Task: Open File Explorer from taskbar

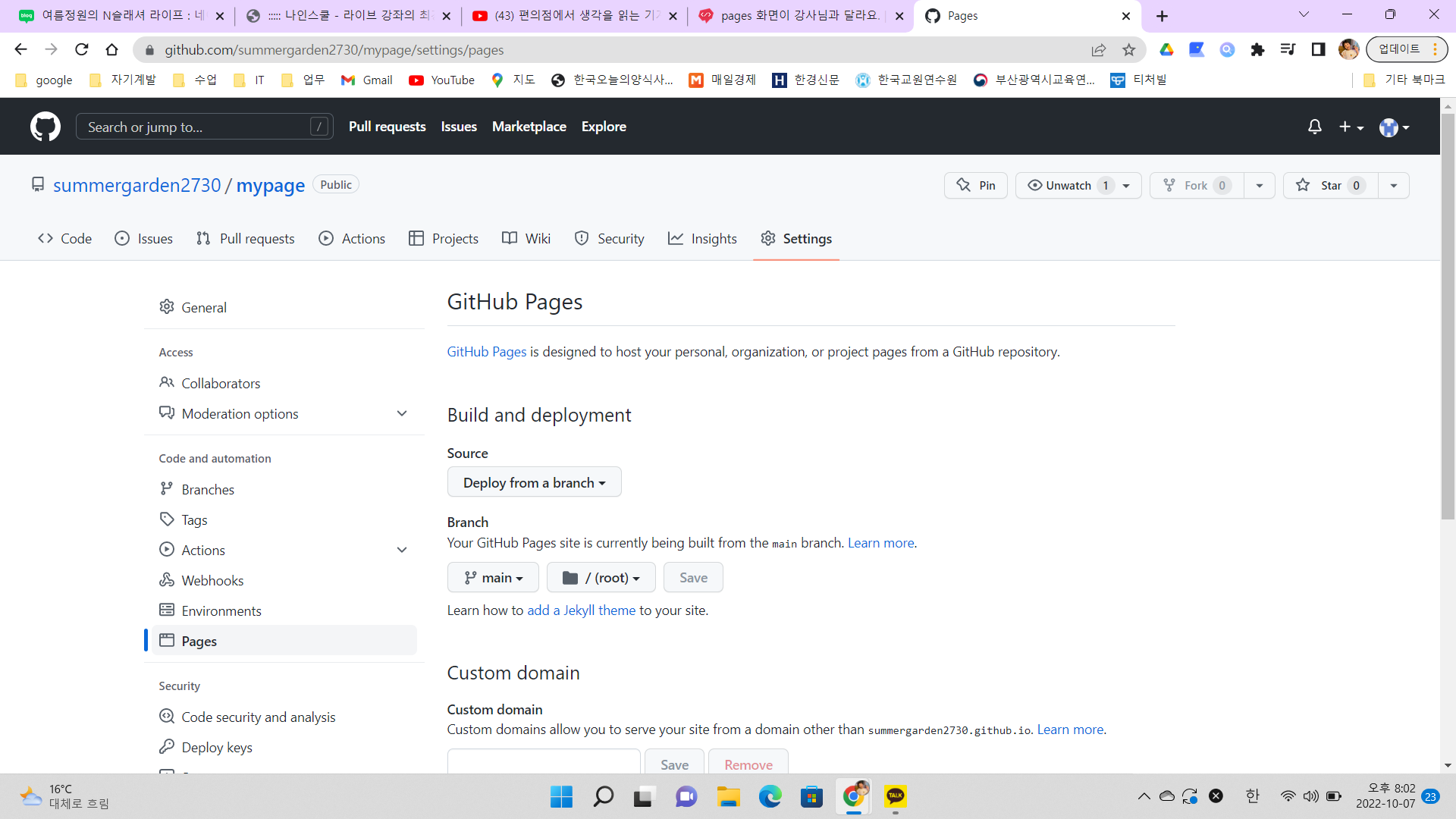Action: click(728, 796)
